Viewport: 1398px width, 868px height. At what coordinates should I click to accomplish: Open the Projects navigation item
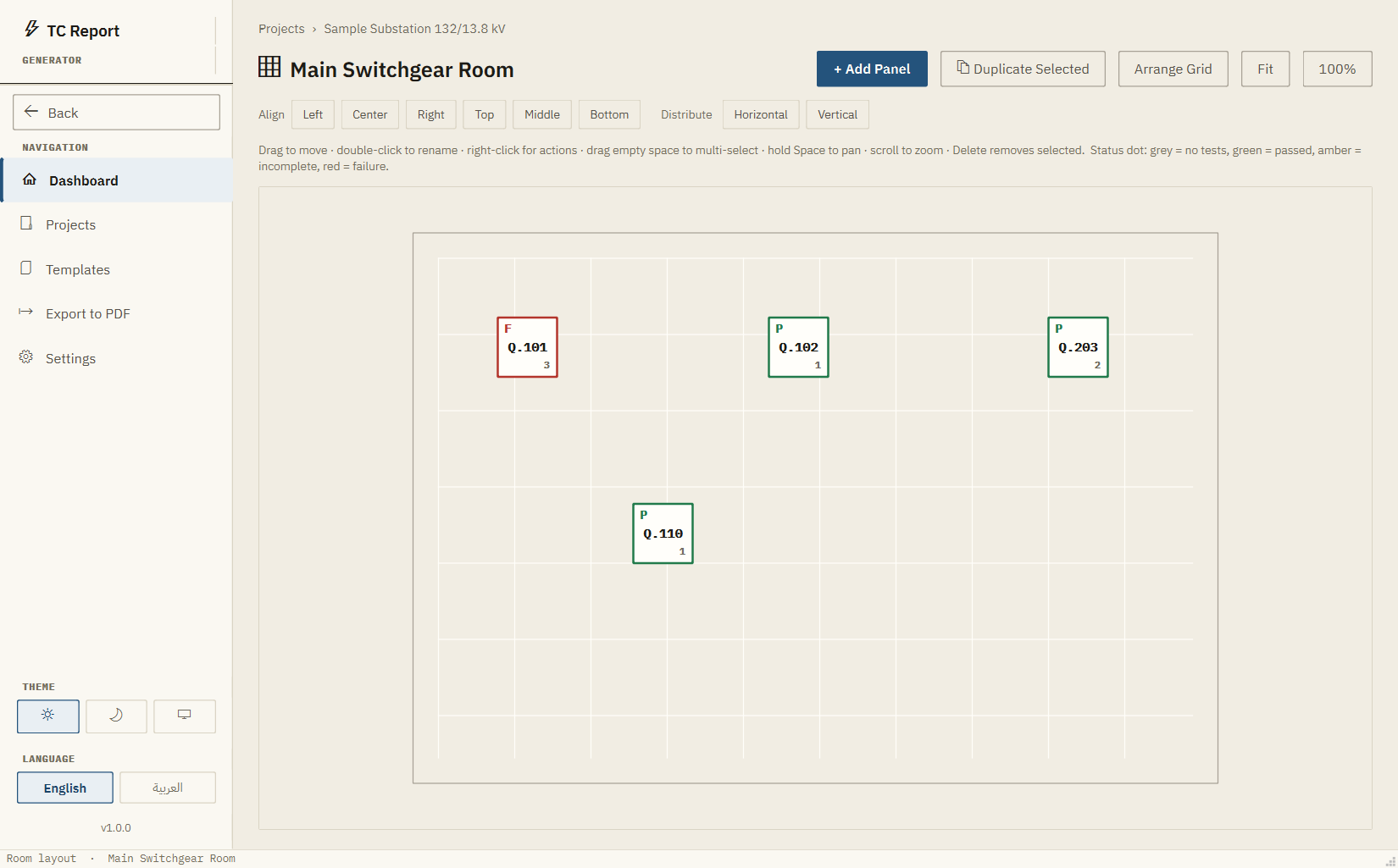tap(117, 224)
